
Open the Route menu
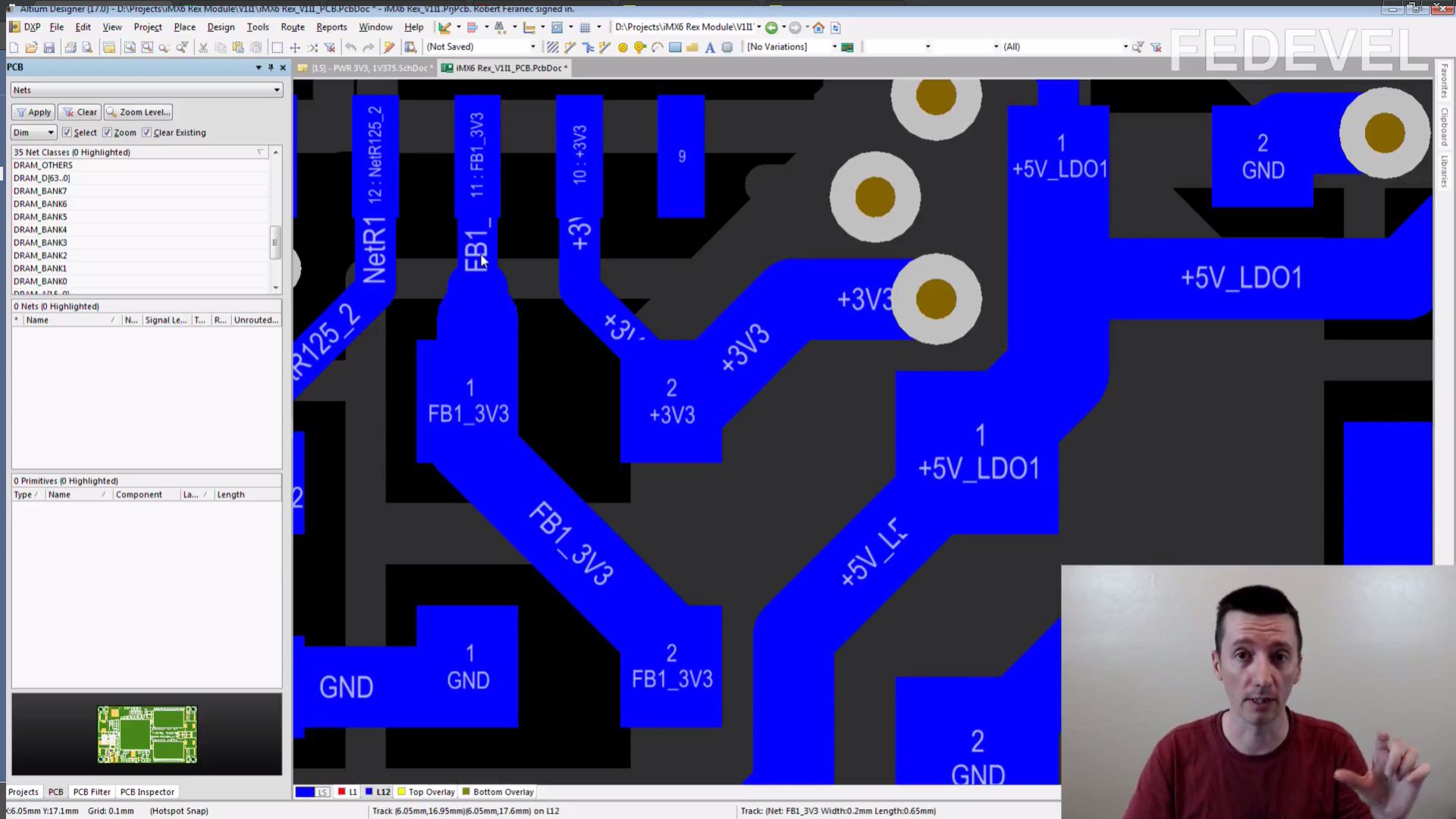pos(292,27)
